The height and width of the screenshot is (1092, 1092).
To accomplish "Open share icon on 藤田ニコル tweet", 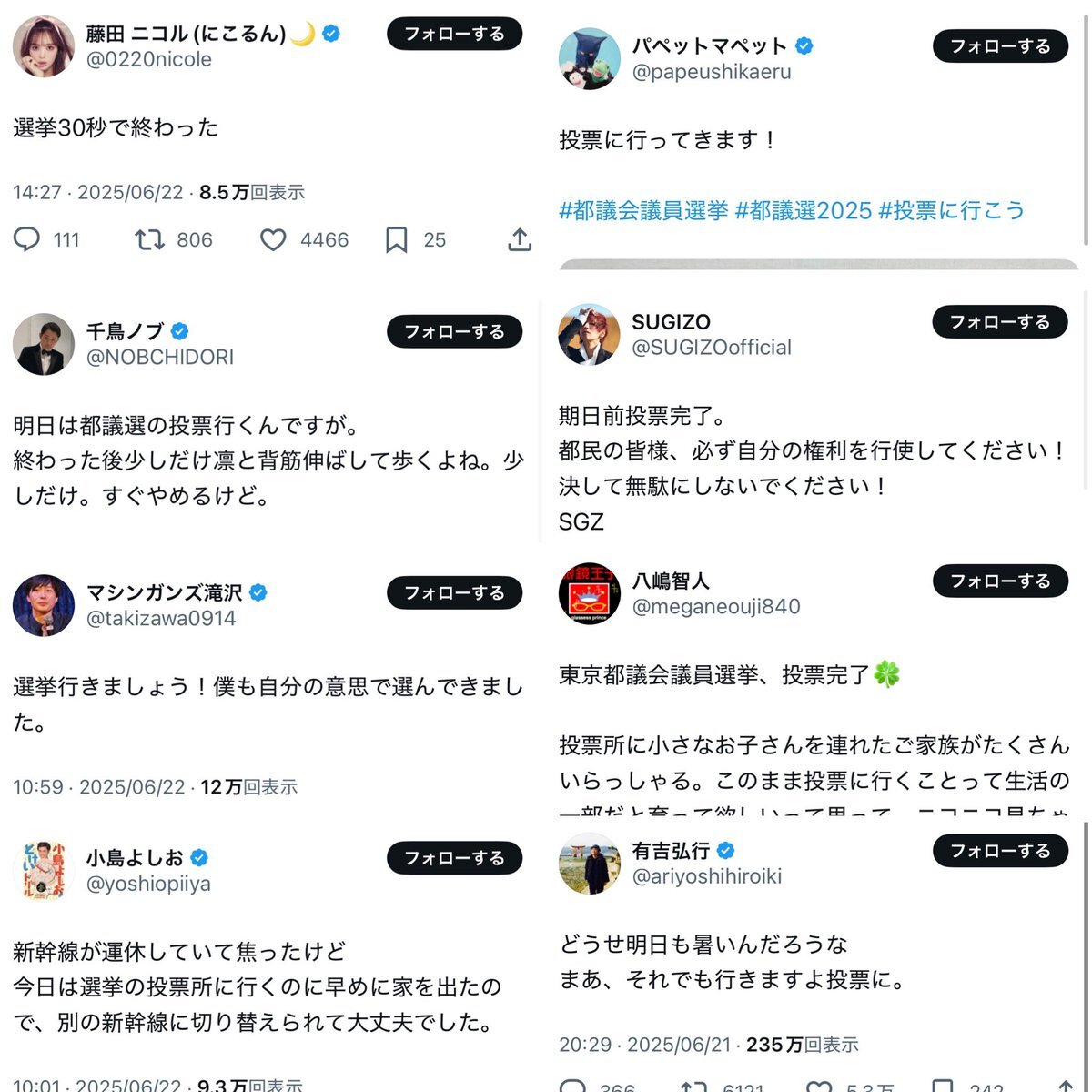I will 520,239.
